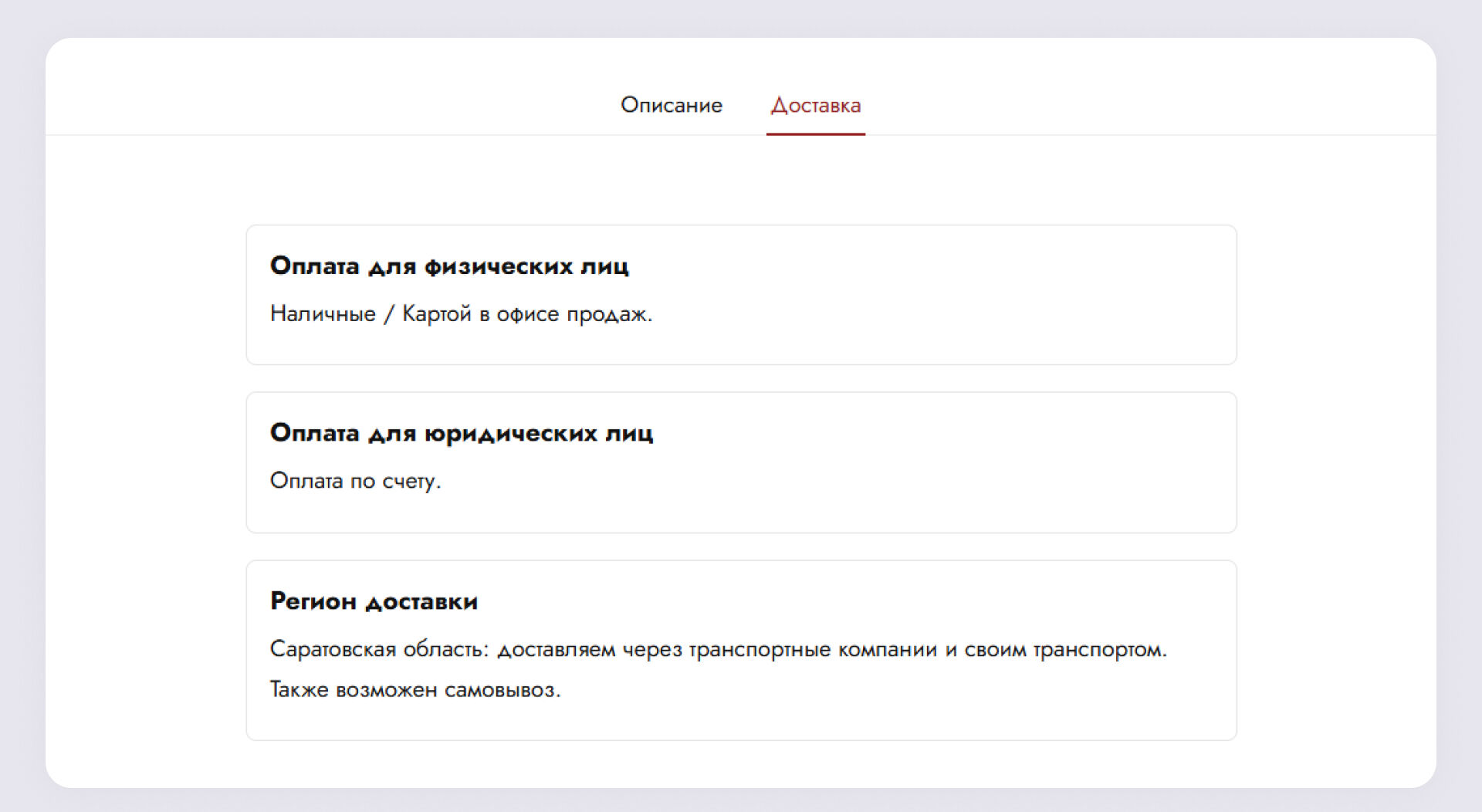The width and height of the screenshot is (1482, 812).
Task: Switch to the Описание tab
Action: tap(671, 105)
